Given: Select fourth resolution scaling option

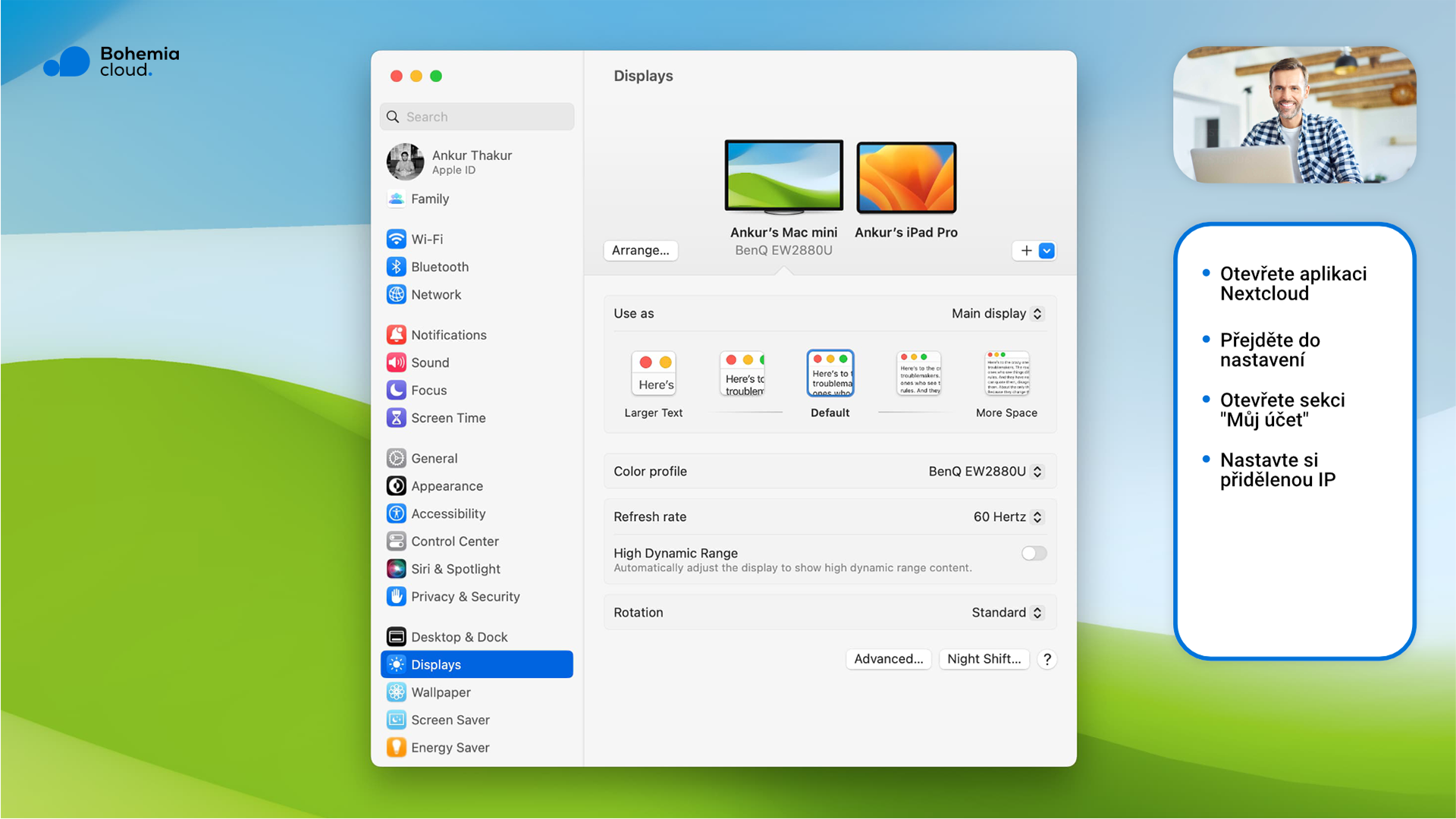Looking at the screenshot, I should [918, 373].
